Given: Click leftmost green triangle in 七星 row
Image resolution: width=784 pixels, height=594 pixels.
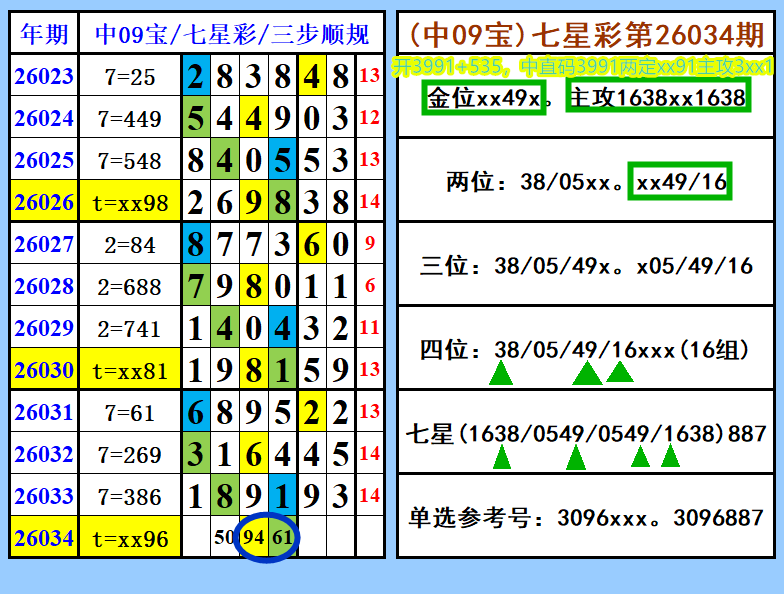Looking at the screenshot, I should pyautogui.click(x=502, y=458).
